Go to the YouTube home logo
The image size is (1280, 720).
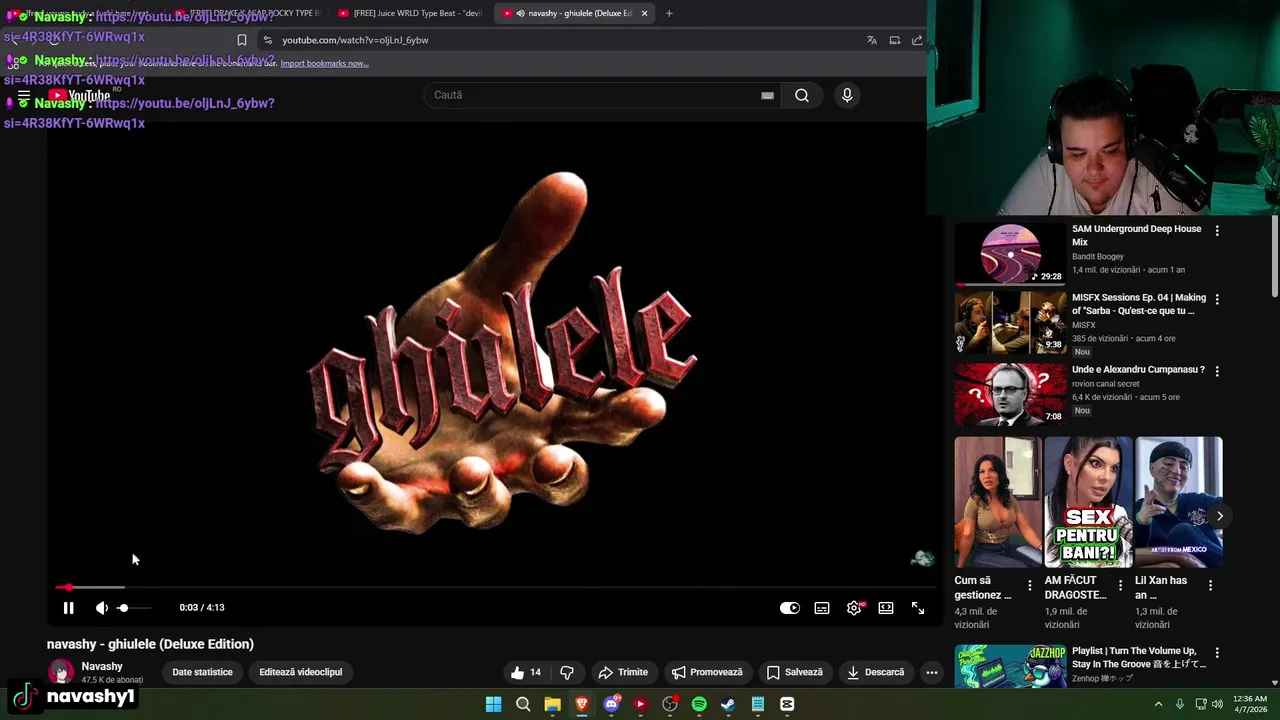pos(82,96)
